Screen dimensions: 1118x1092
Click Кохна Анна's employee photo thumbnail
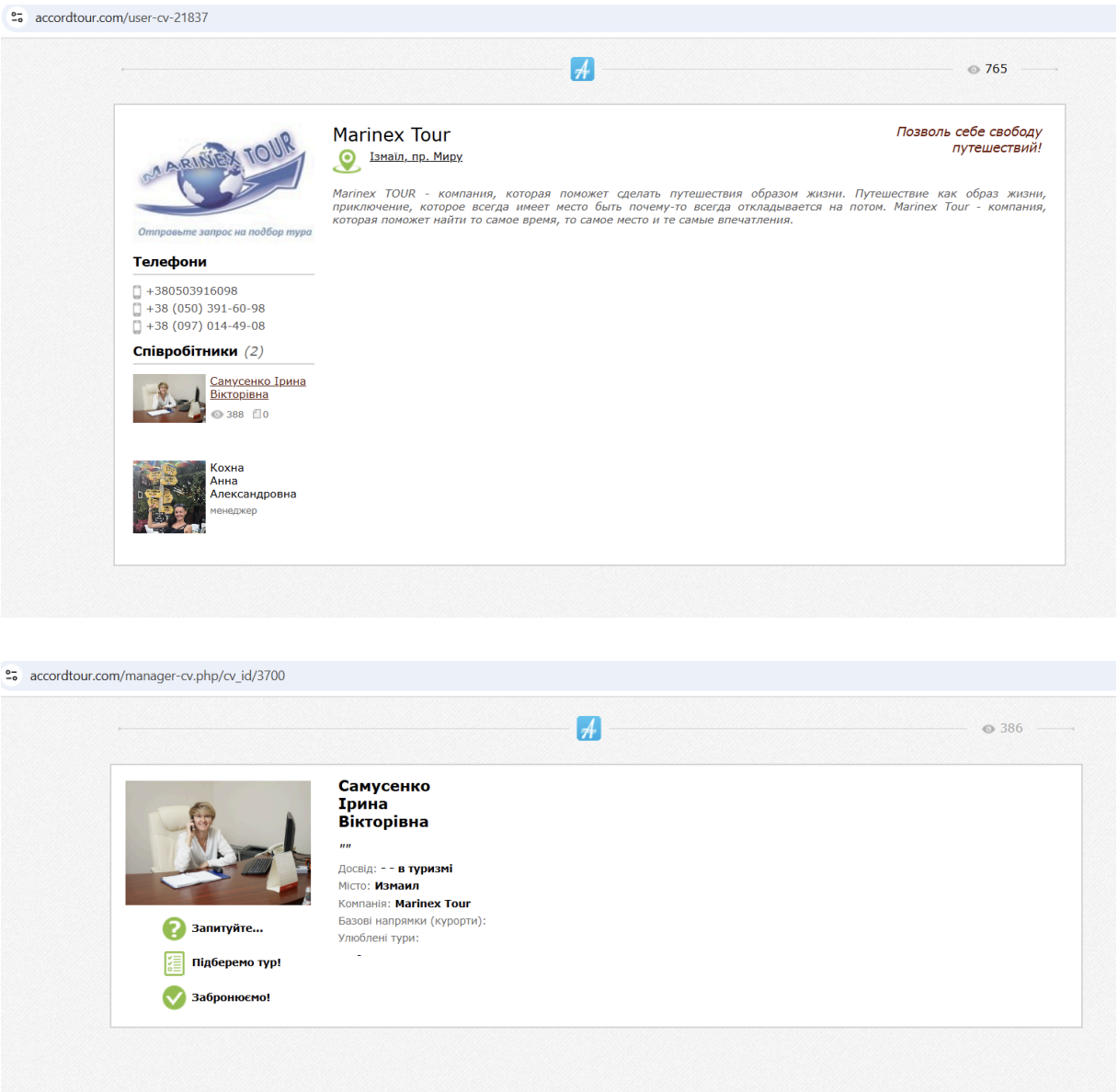point(169,497)
